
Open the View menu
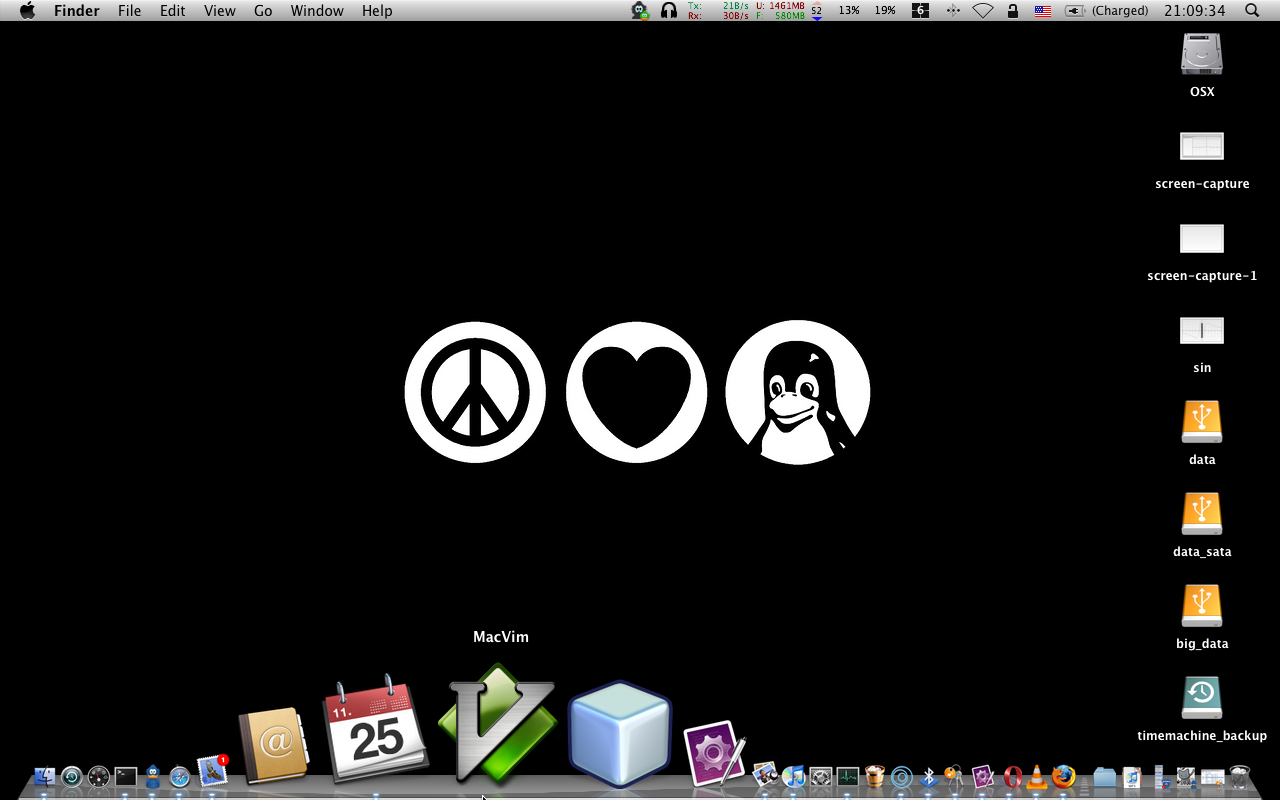click(x=220, y=11)
